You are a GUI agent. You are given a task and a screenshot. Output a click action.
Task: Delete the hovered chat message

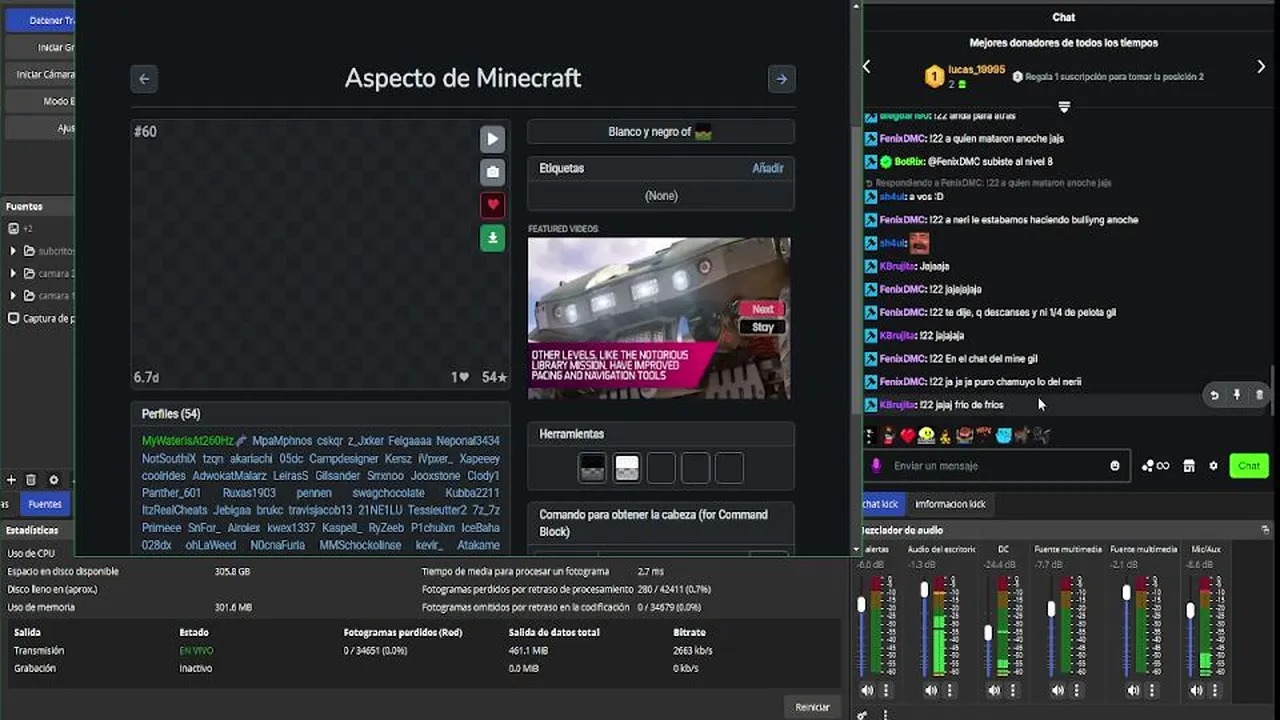(x=1259, y=395)
